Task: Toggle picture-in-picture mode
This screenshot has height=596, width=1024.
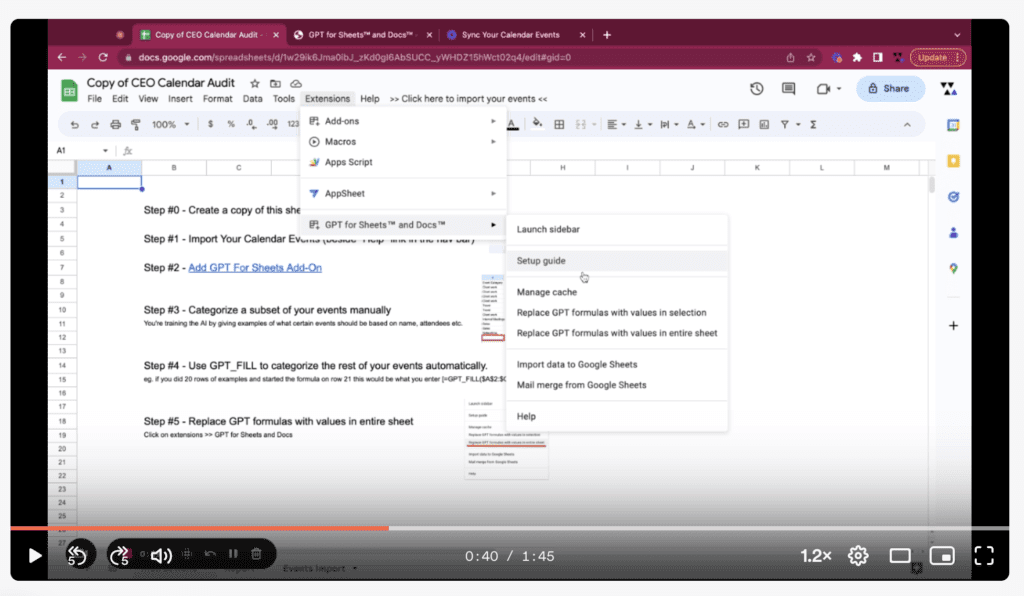Action: 942,556
